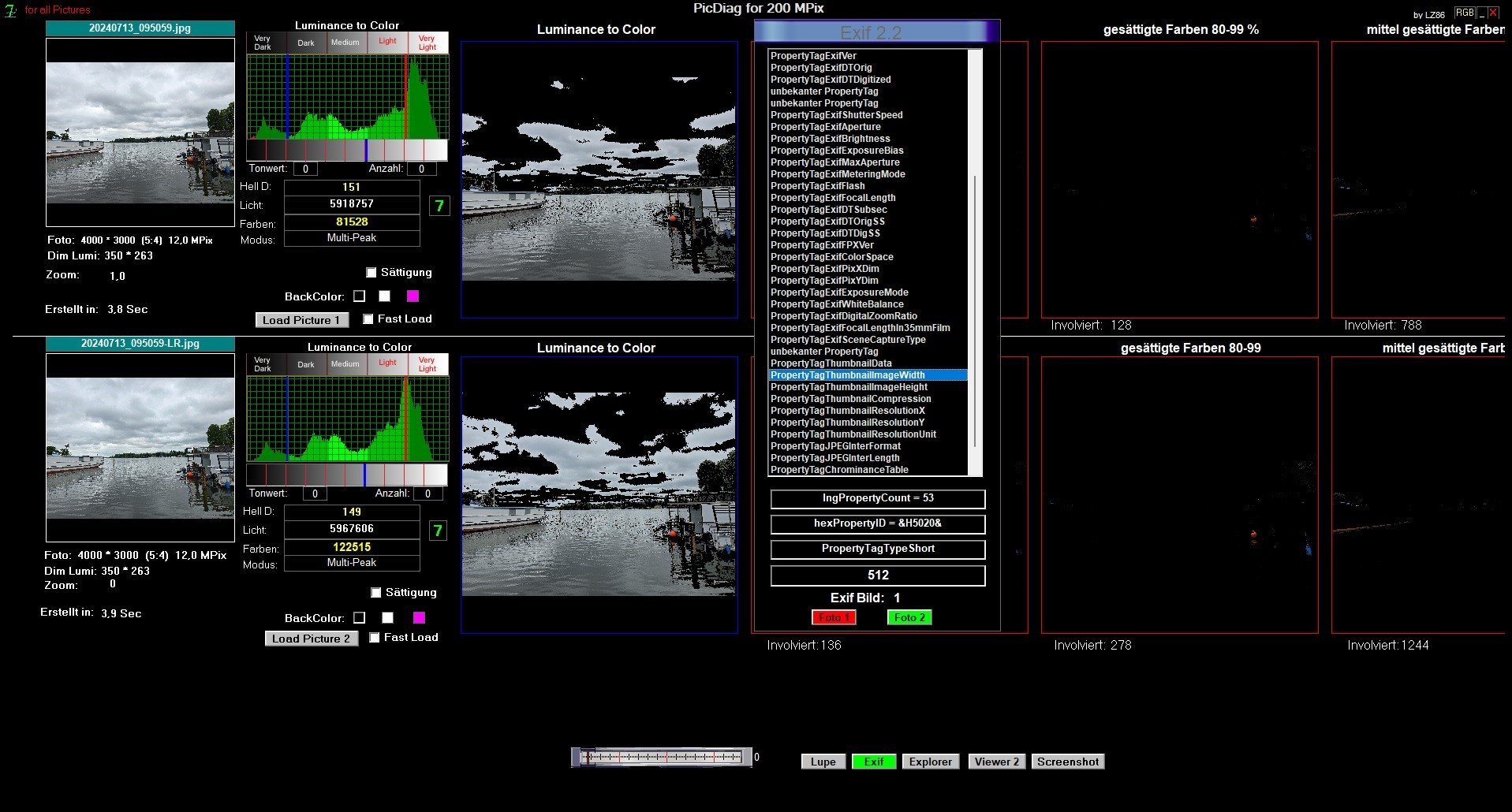
Task: Click the horizontal slider track at the bottom
Action: (663, 758)
